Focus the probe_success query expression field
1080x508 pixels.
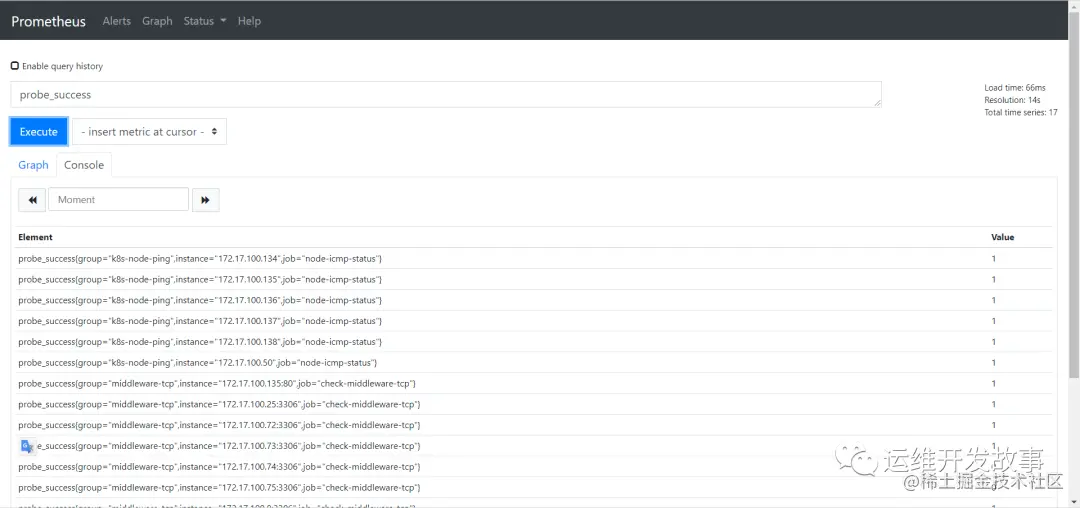pyautogui.click(x=446, y=94)
